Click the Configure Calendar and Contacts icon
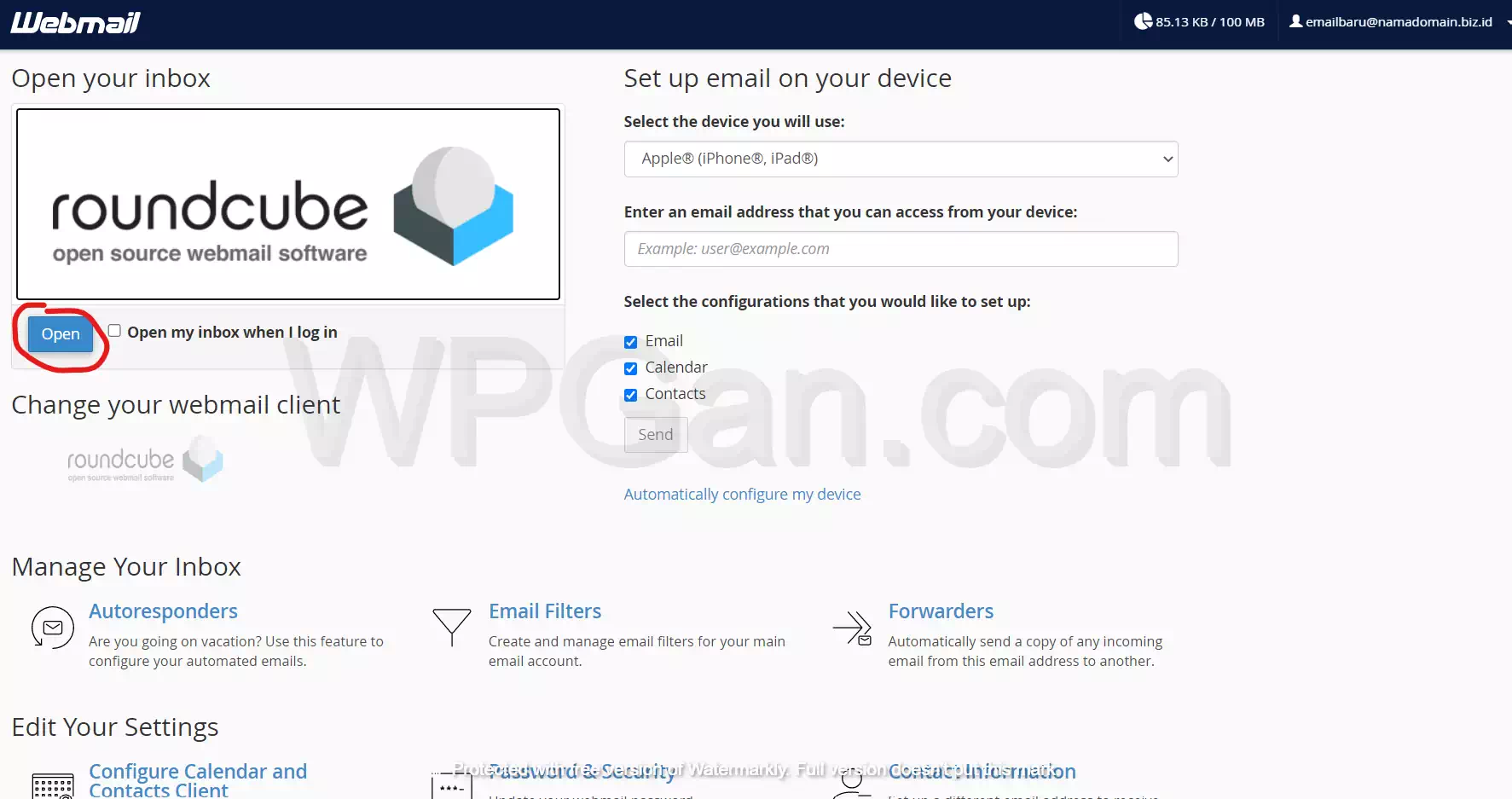 click(x=53, y=785)
